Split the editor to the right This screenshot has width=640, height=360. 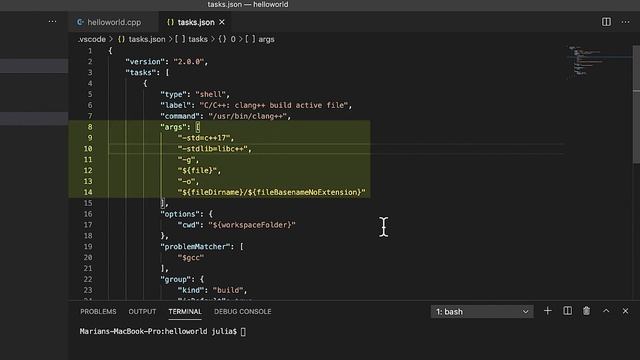coord(606,22)
